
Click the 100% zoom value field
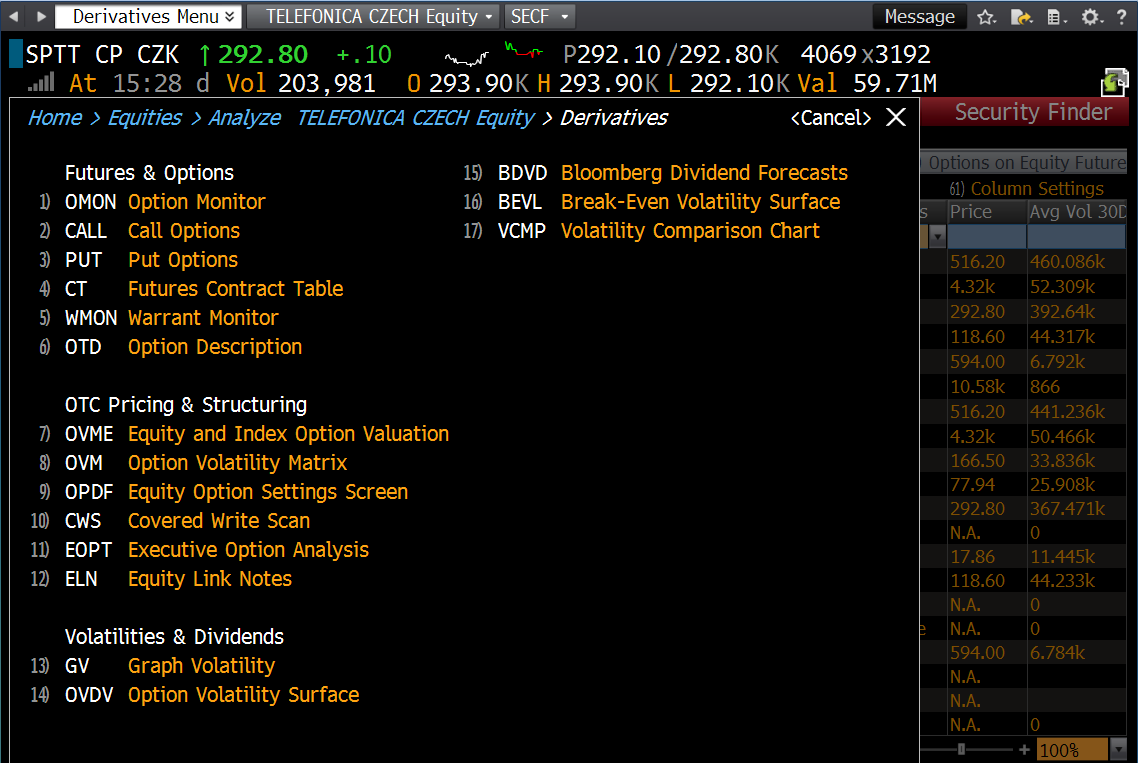[1072, 750]
